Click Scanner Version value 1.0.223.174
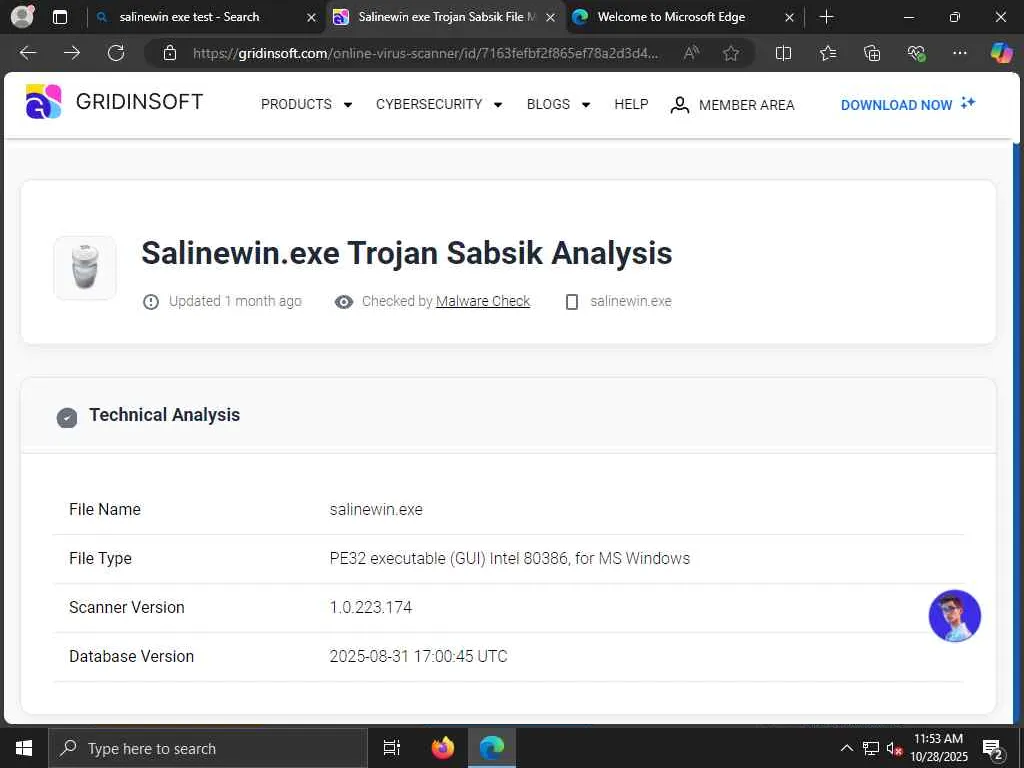Screen dimensions: 1024x768 (371, 607)
